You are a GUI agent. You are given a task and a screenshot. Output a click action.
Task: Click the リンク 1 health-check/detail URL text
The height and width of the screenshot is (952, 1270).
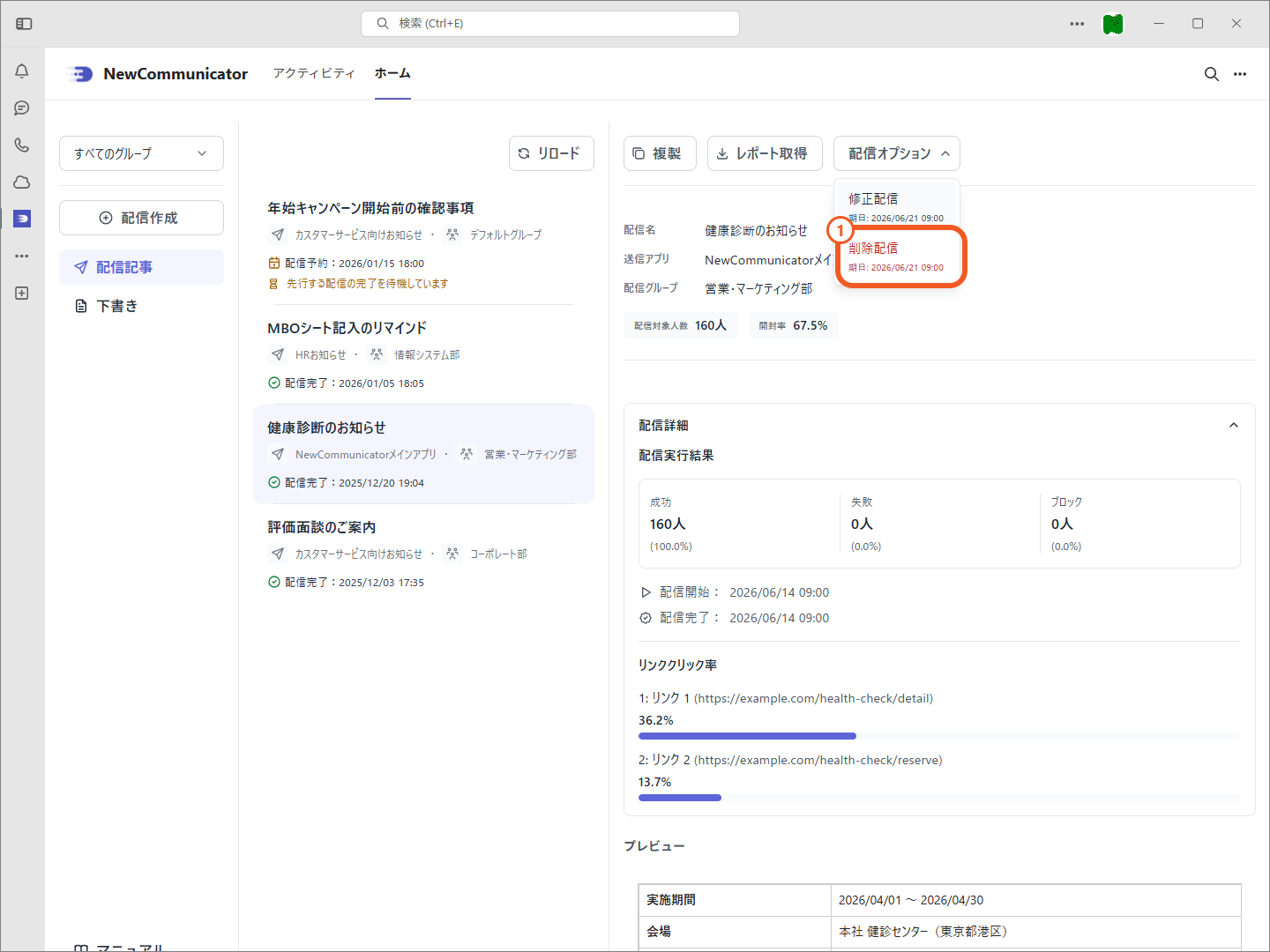pos(813,698)
